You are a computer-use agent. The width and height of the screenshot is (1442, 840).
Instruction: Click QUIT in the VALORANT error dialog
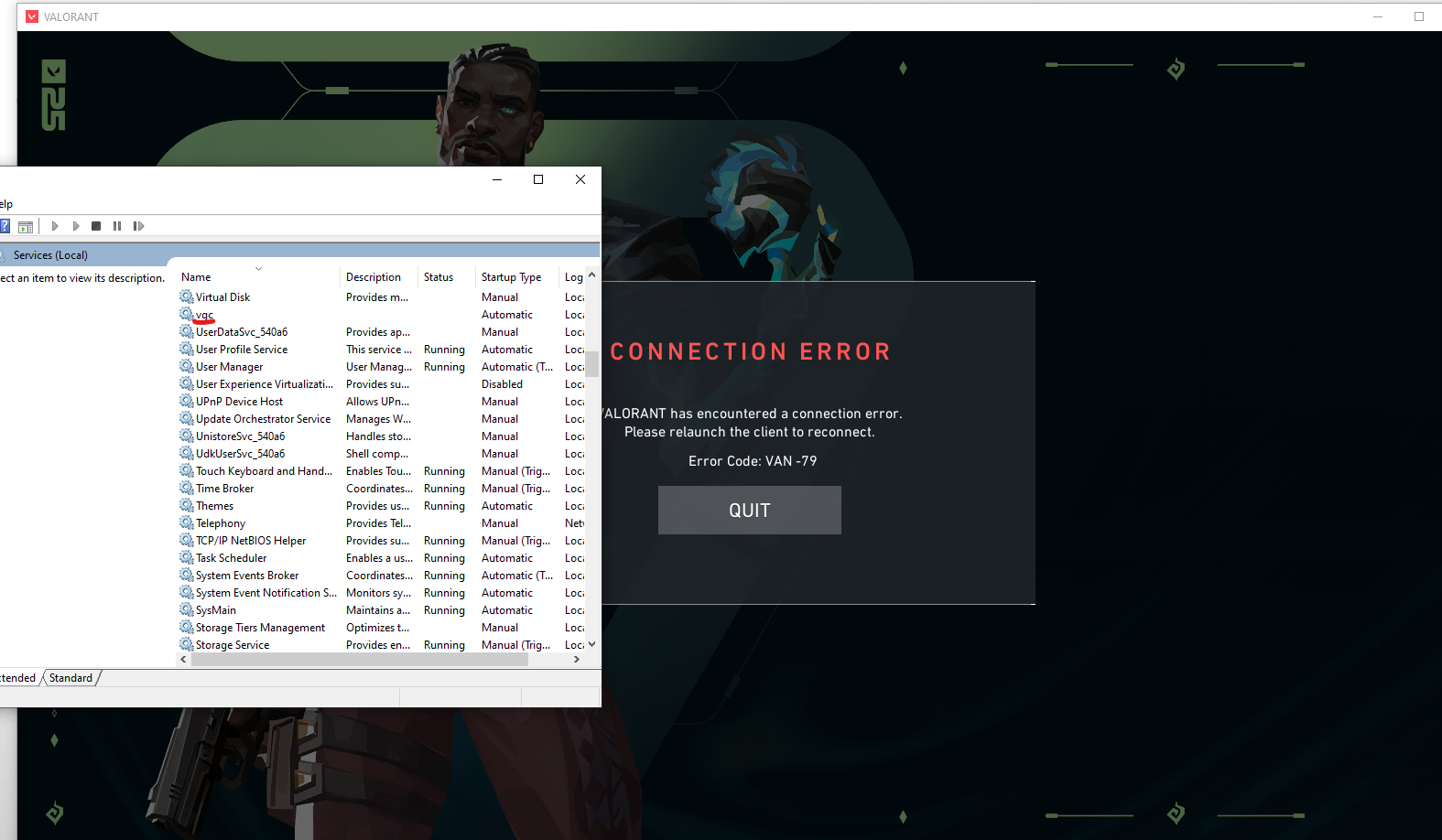pyautogui.click(x=750, y=511)
